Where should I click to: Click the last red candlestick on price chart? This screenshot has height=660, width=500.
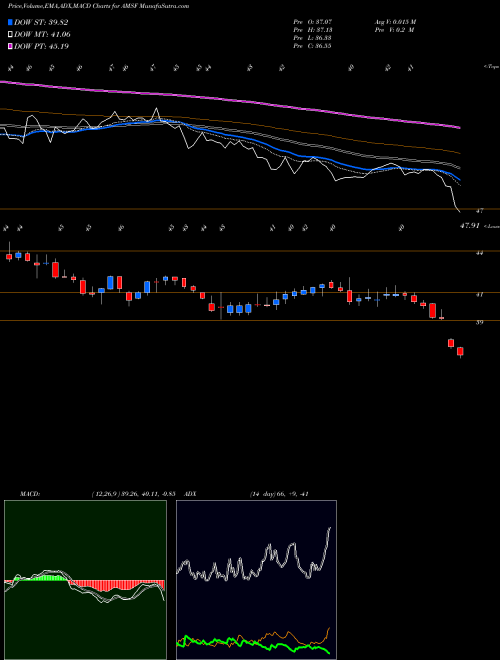tap(460, 352)
